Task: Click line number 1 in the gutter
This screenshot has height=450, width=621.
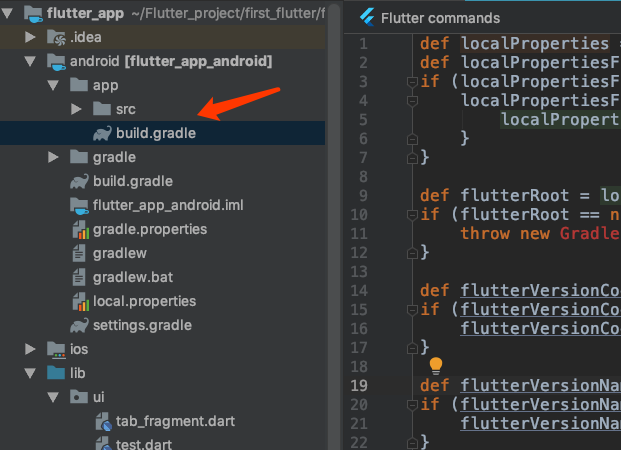Action: click(363, 44)
